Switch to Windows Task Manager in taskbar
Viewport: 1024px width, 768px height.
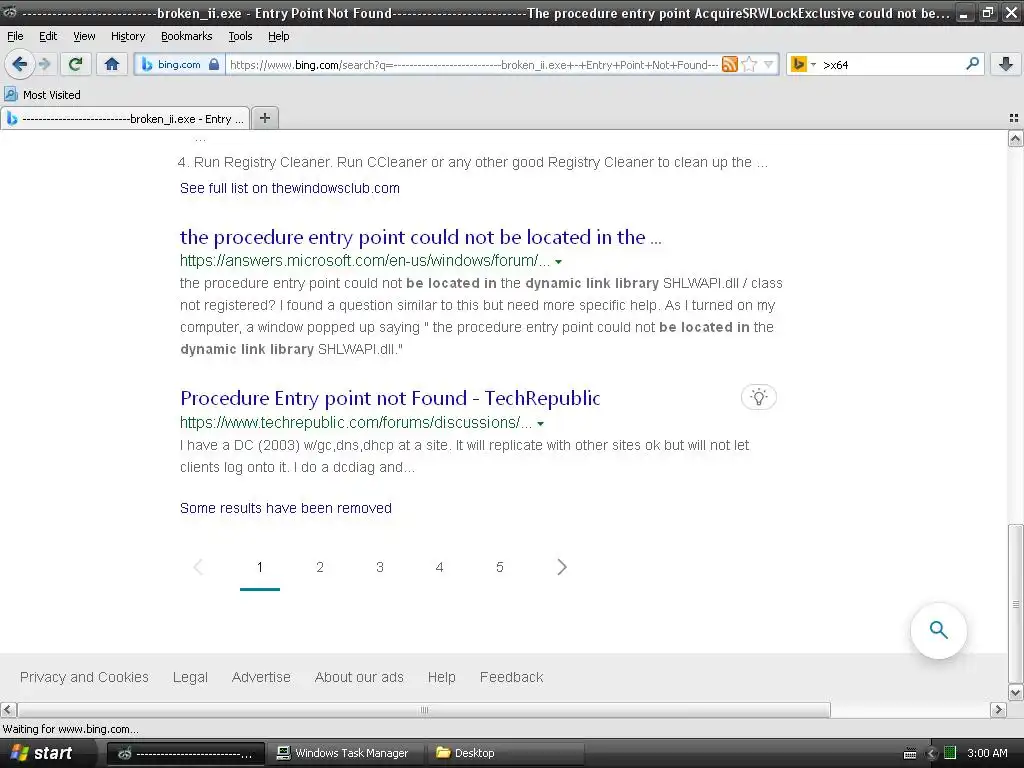click(344, 753)
